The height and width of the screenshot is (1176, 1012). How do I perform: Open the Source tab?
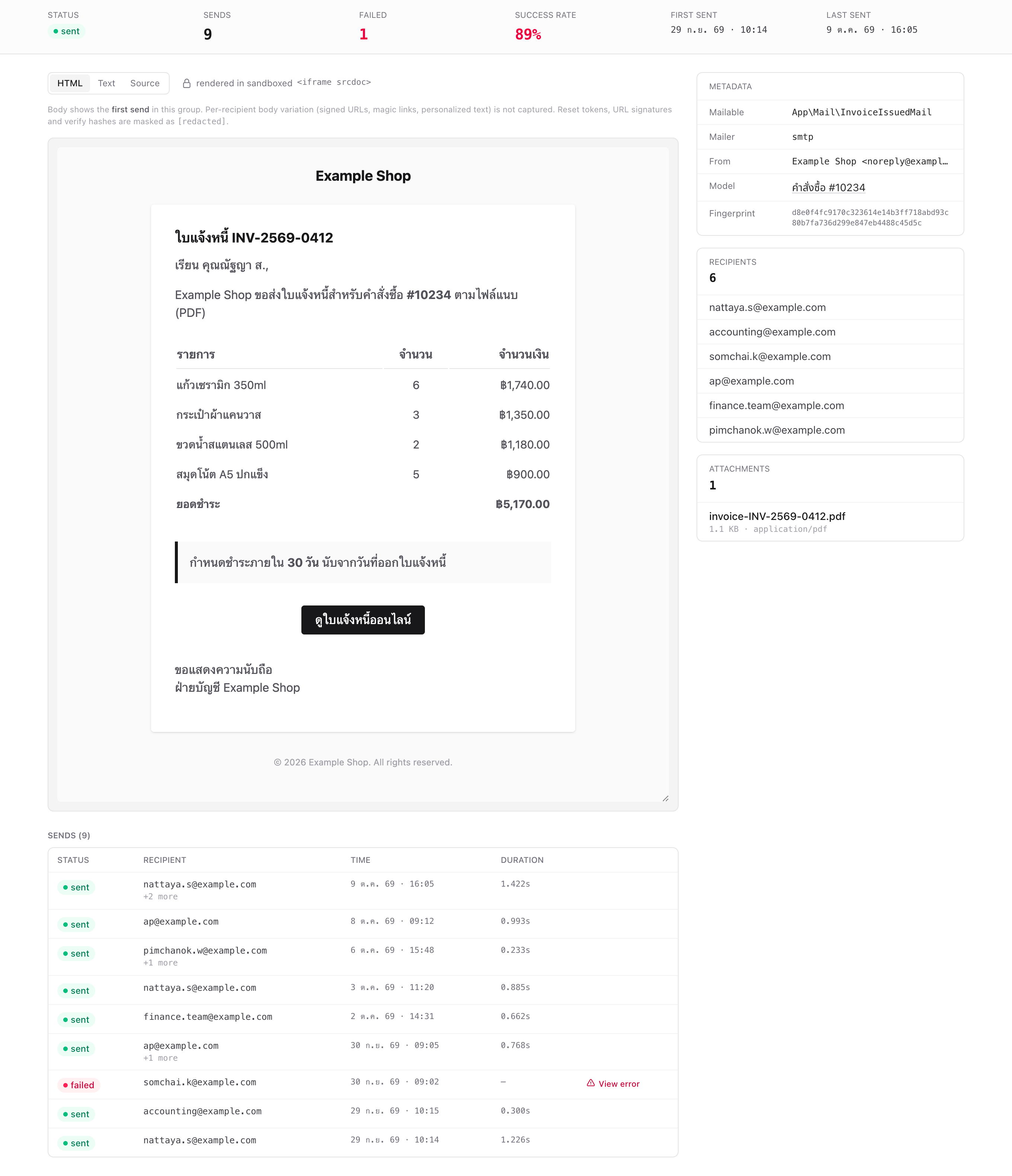pyautogui.click(x=145, y=83)
